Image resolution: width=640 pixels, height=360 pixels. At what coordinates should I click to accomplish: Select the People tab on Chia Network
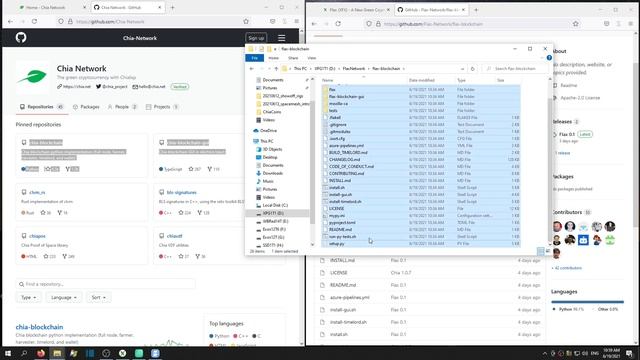point(122,107)
